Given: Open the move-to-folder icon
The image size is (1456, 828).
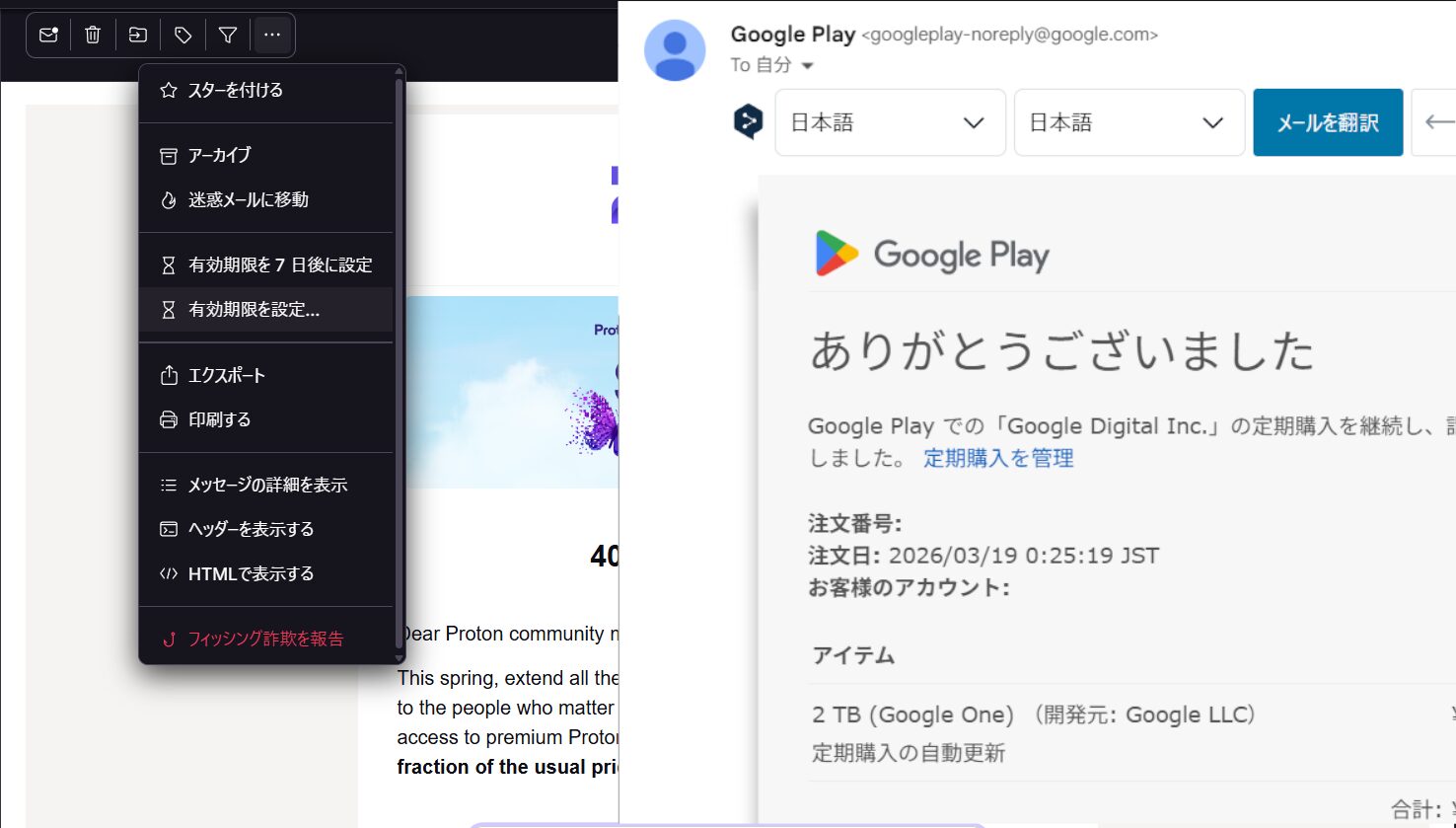Looking at the screenshot, I should coord(137,35).
